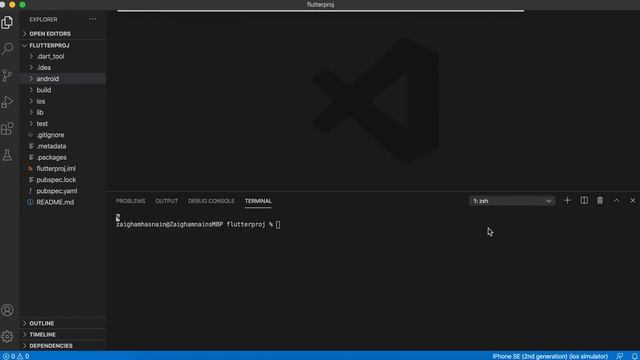Image resolution: width=640 pixels, height=360 pixels.
Task: Open the Accounts icon
Action: (7, 310)
